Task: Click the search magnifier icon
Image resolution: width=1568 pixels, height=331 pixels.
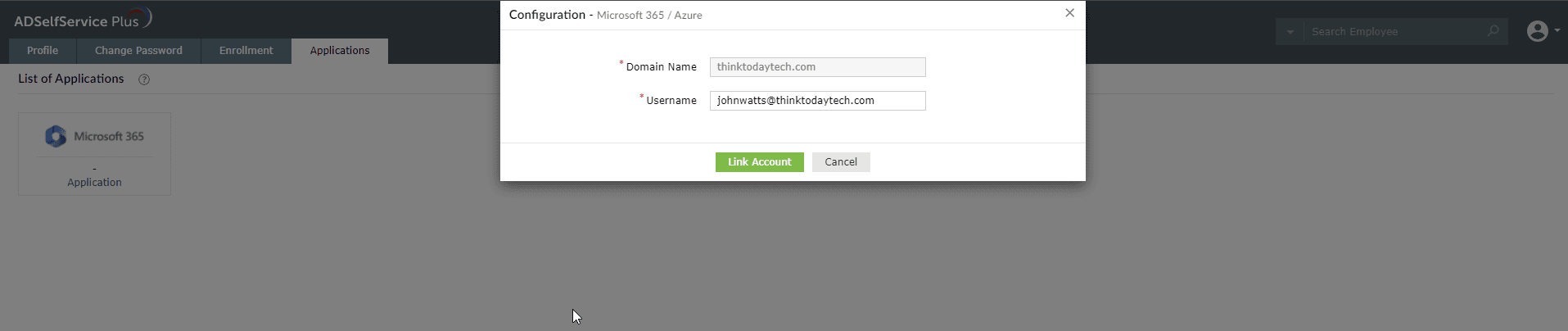Action: click(x=1493, y=31)
